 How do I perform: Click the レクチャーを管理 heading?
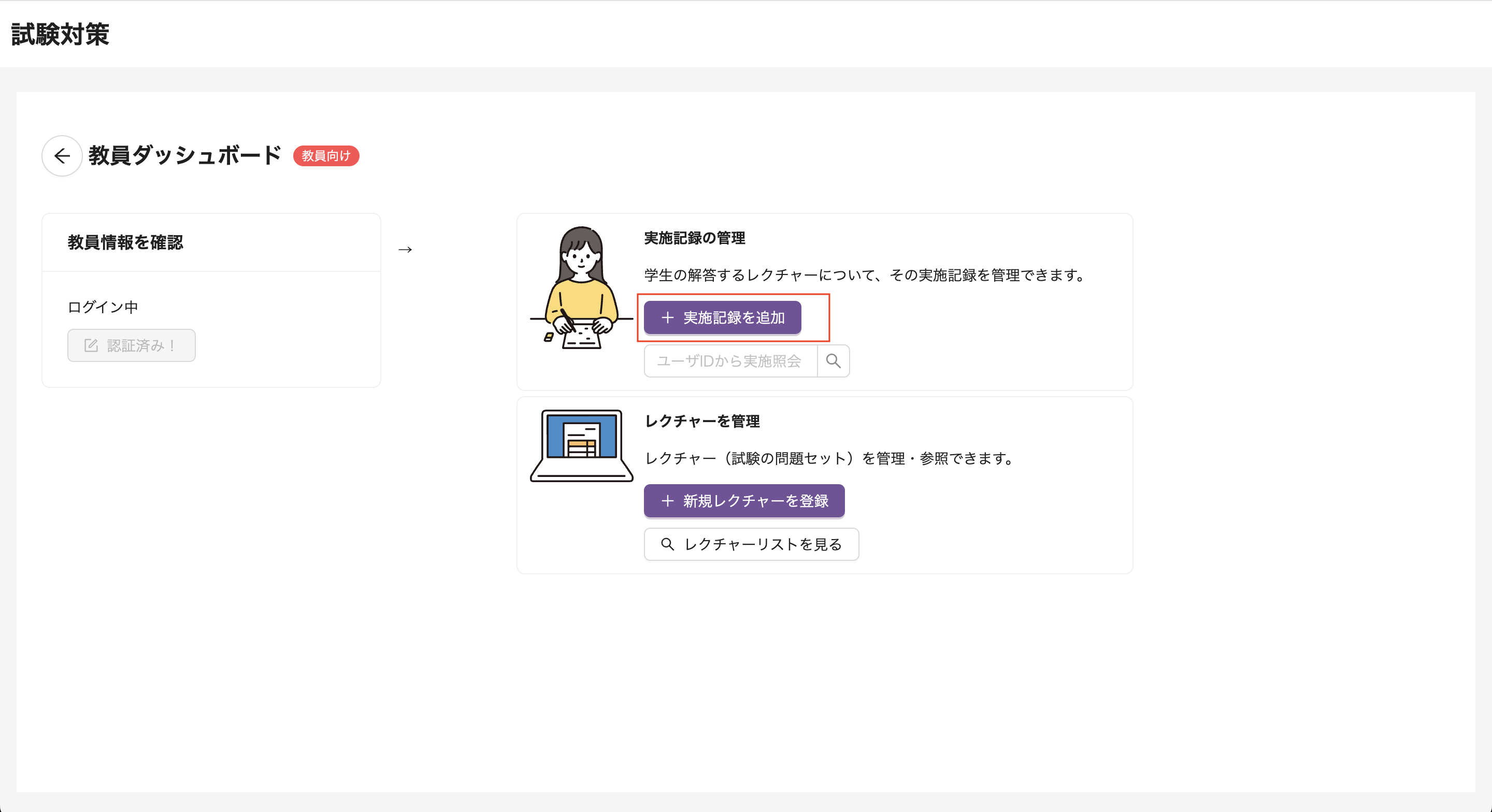702,421
